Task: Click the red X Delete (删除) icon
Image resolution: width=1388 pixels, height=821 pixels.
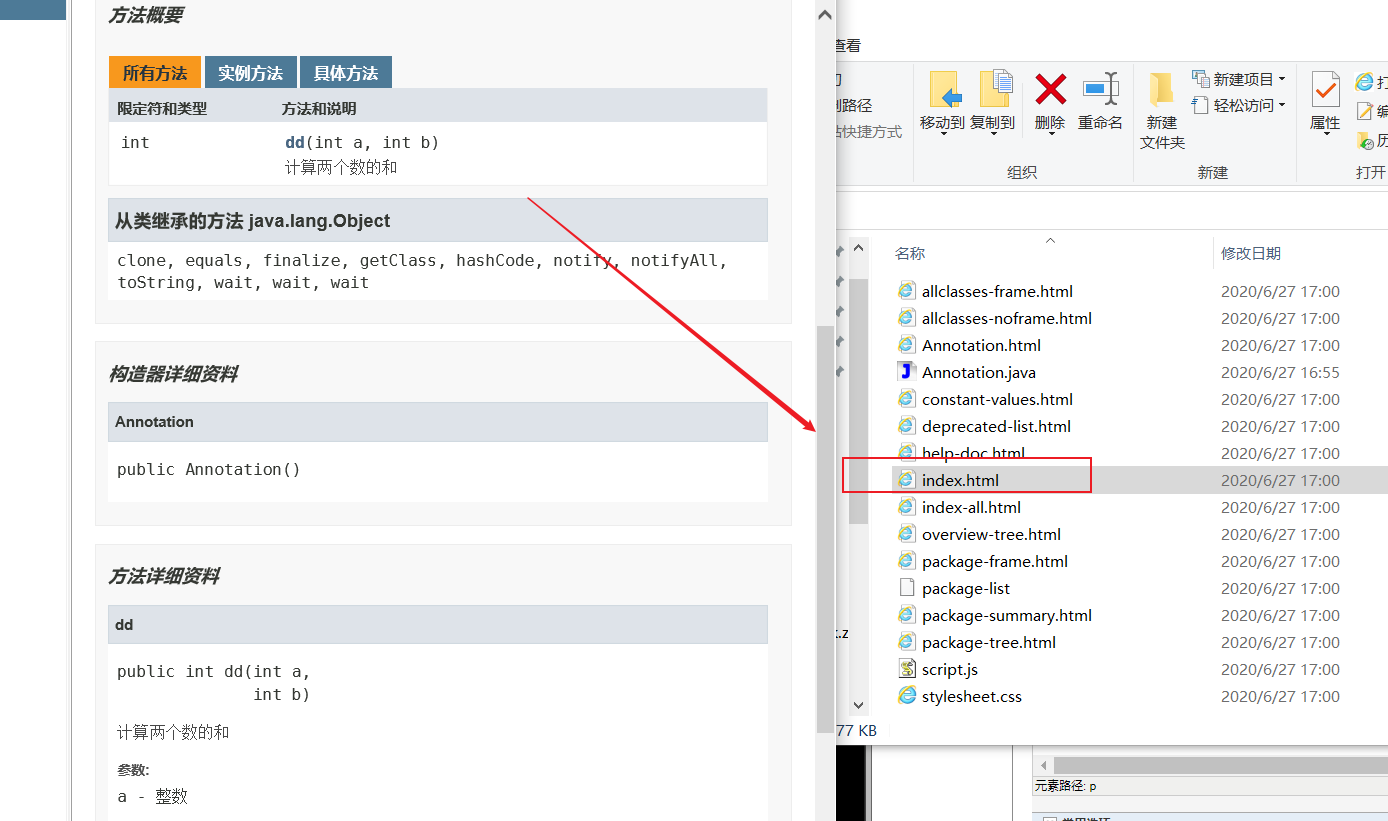Action: point(1050,89)
